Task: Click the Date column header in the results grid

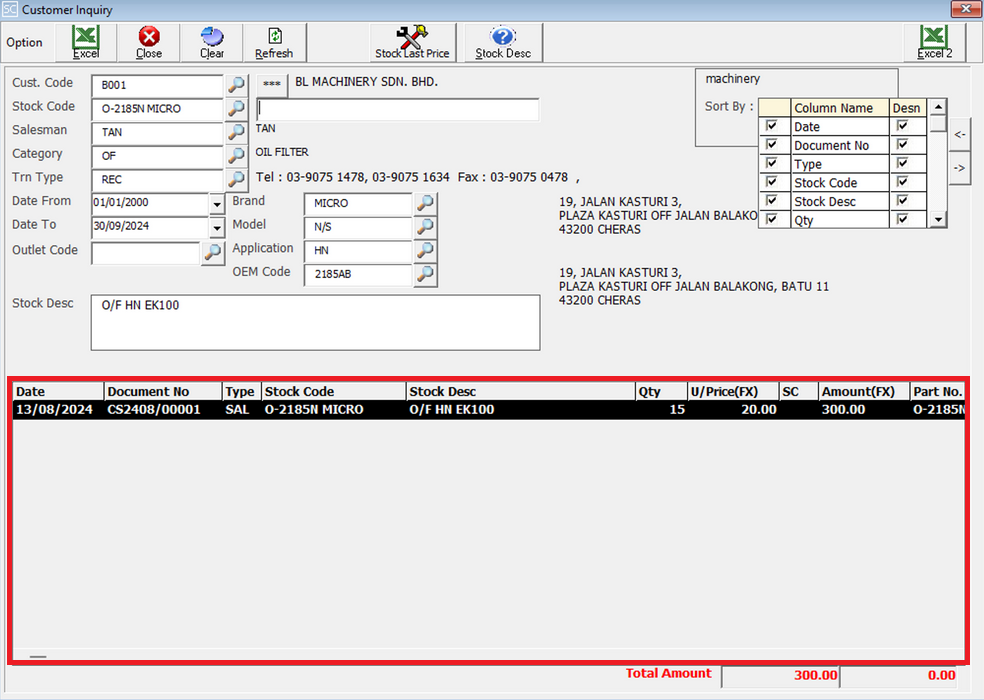Action: [58, 391]
